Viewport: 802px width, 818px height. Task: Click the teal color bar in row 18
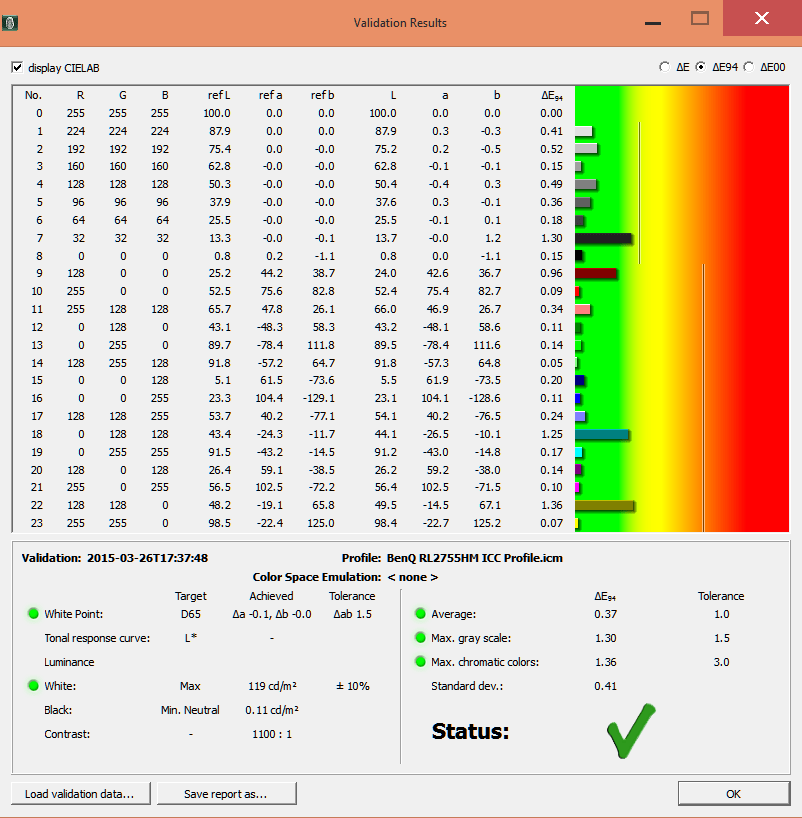(x=601, y=435)
